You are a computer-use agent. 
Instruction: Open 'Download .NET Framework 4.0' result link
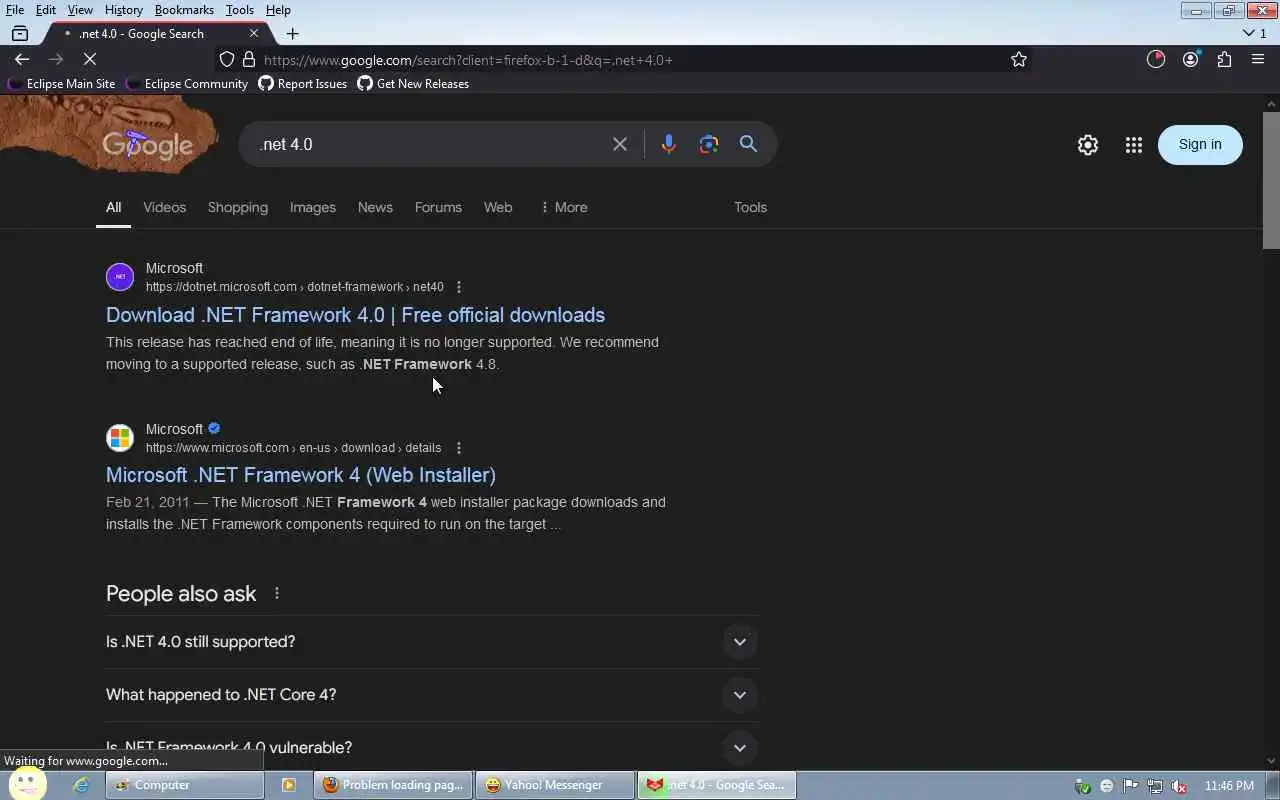point(355,315)
